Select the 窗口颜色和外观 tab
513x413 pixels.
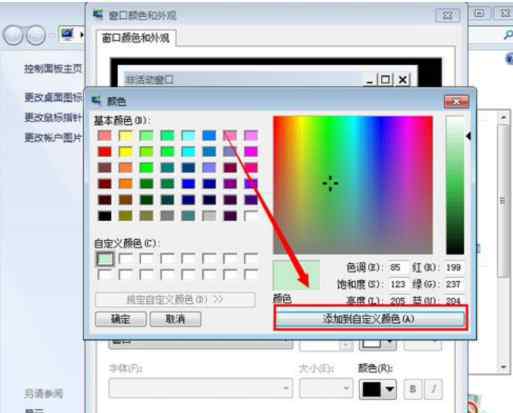[x=136, y=38]
